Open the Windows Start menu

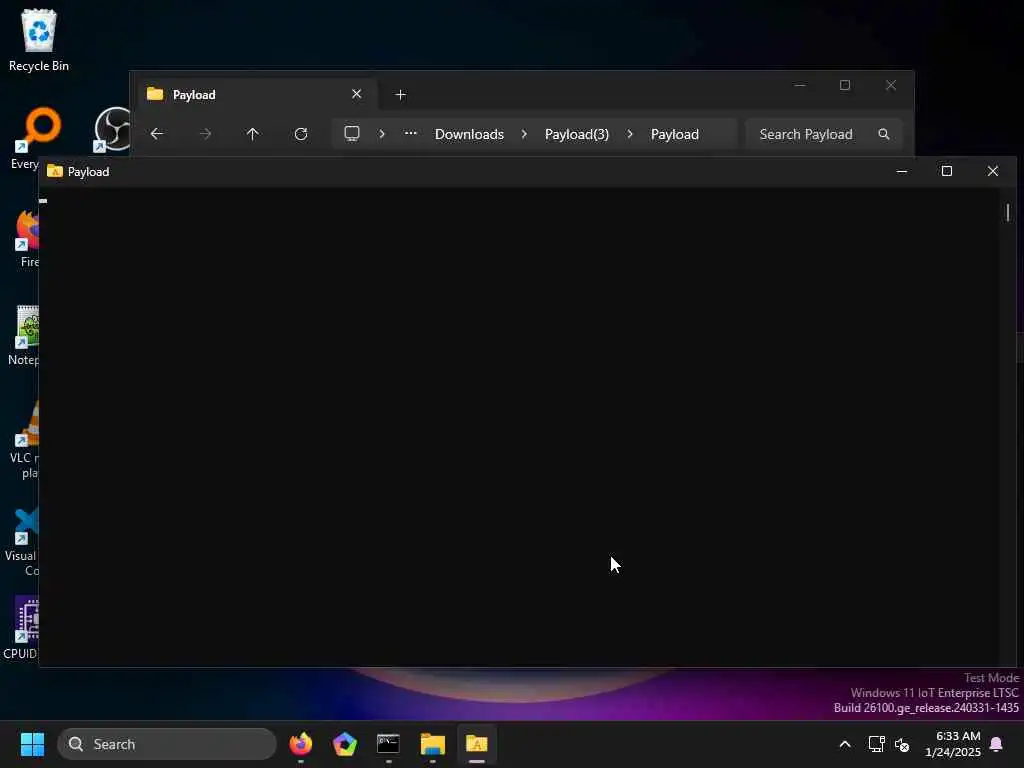coord(32,744)
